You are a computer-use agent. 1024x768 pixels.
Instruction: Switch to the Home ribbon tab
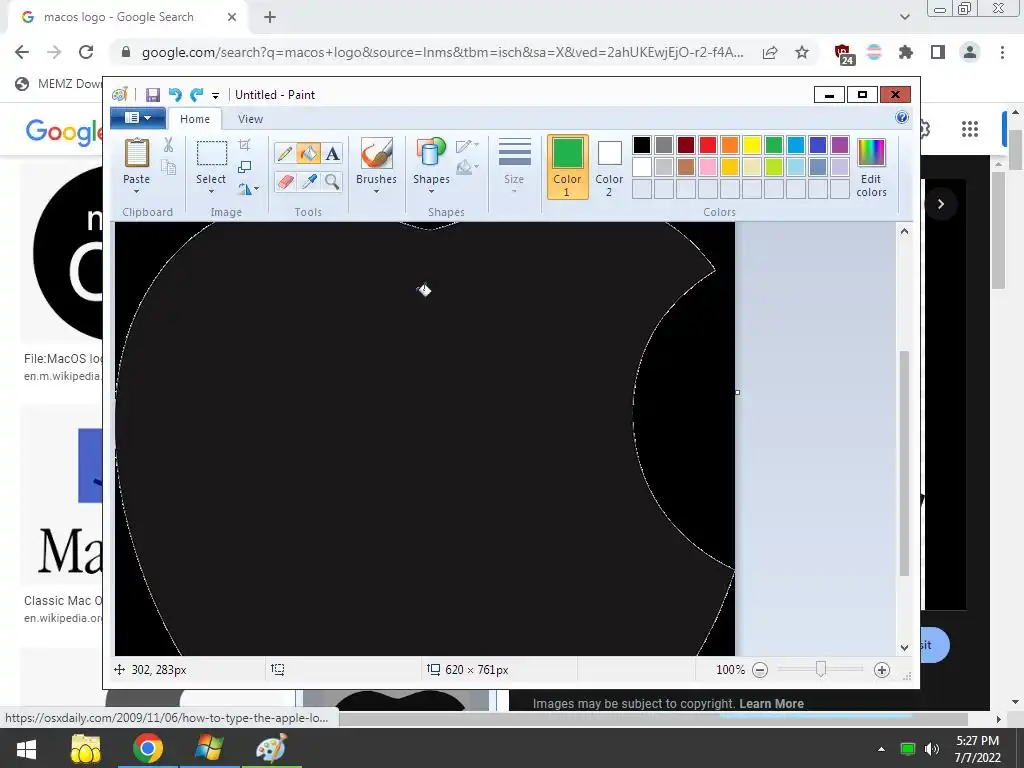tap(195, 119)
